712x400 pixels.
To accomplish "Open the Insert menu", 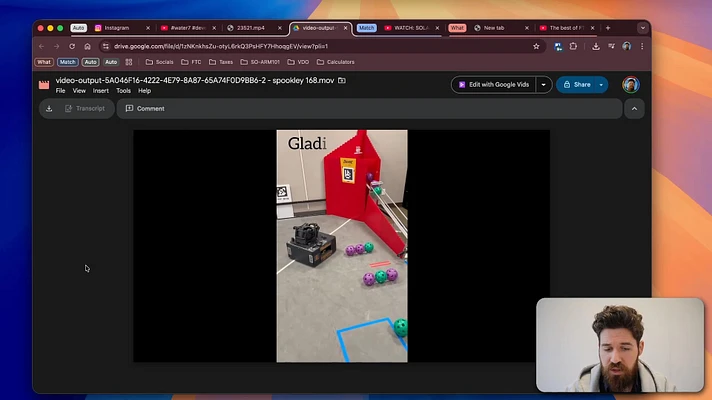I will coord(100,91).
